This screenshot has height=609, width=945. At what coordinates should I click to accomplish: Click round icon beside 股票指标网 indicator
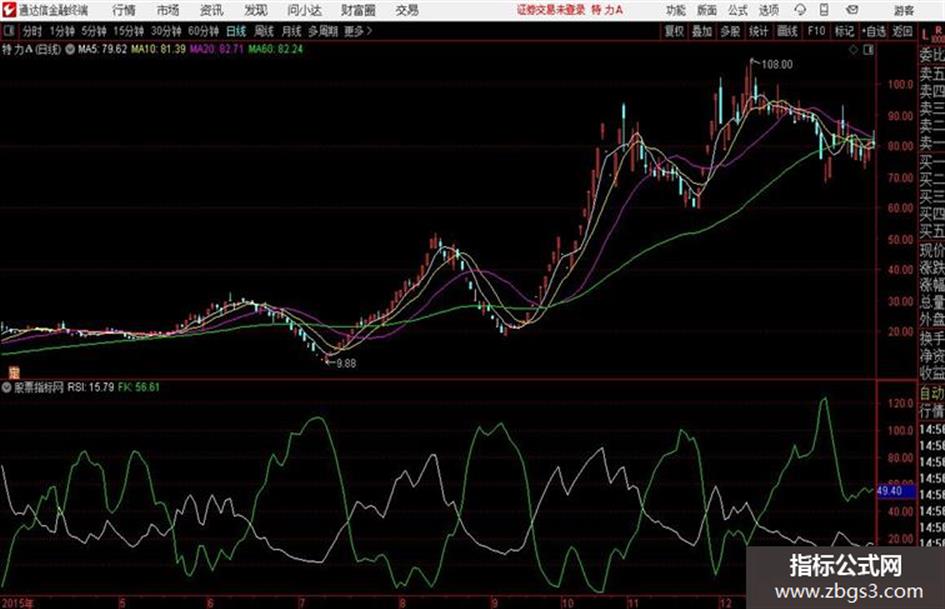(x=7, y=387)
